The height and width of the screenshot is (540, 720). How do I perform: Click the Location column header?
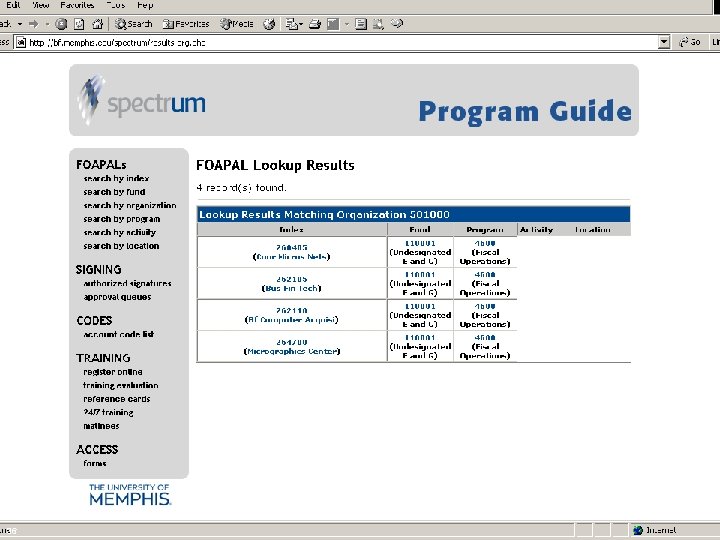[593, 230]
